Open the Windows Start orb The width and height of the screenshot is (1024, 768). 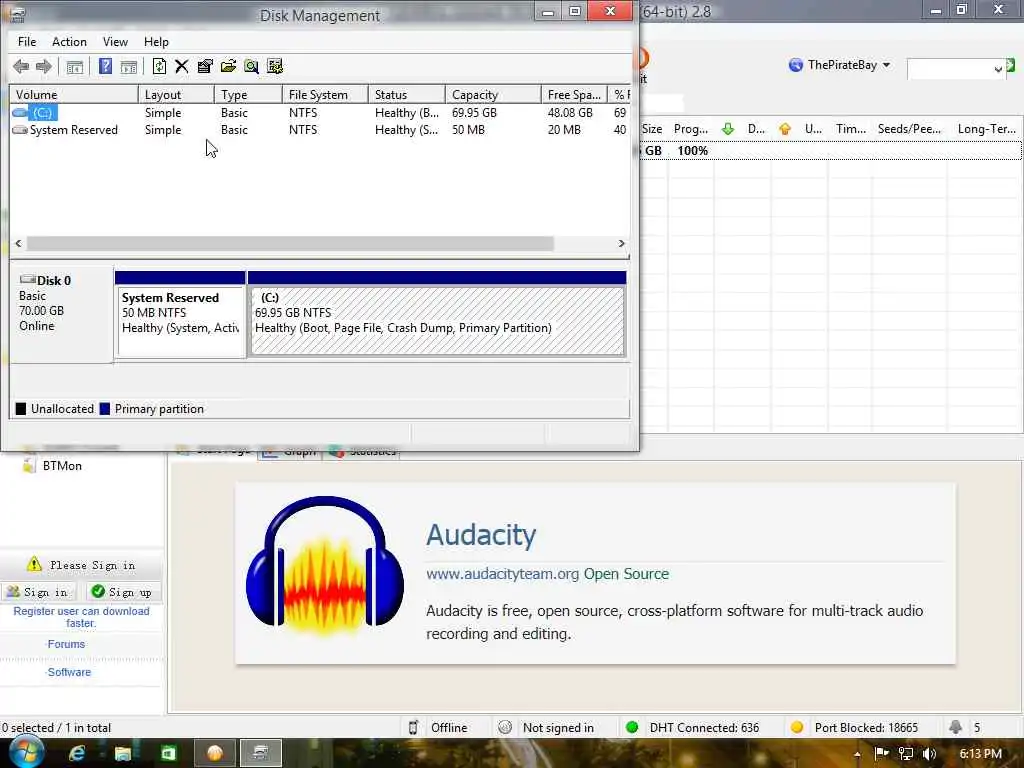[25, 752]
